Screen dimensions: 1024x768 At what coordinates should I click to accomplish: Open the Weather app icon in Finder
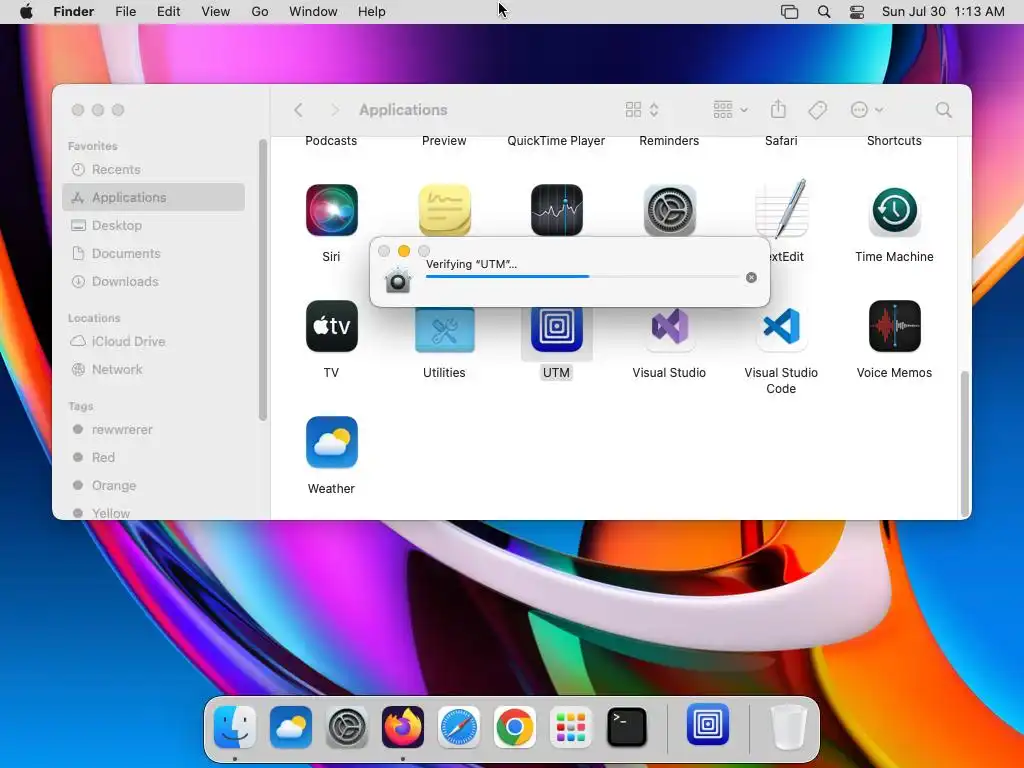331,442
